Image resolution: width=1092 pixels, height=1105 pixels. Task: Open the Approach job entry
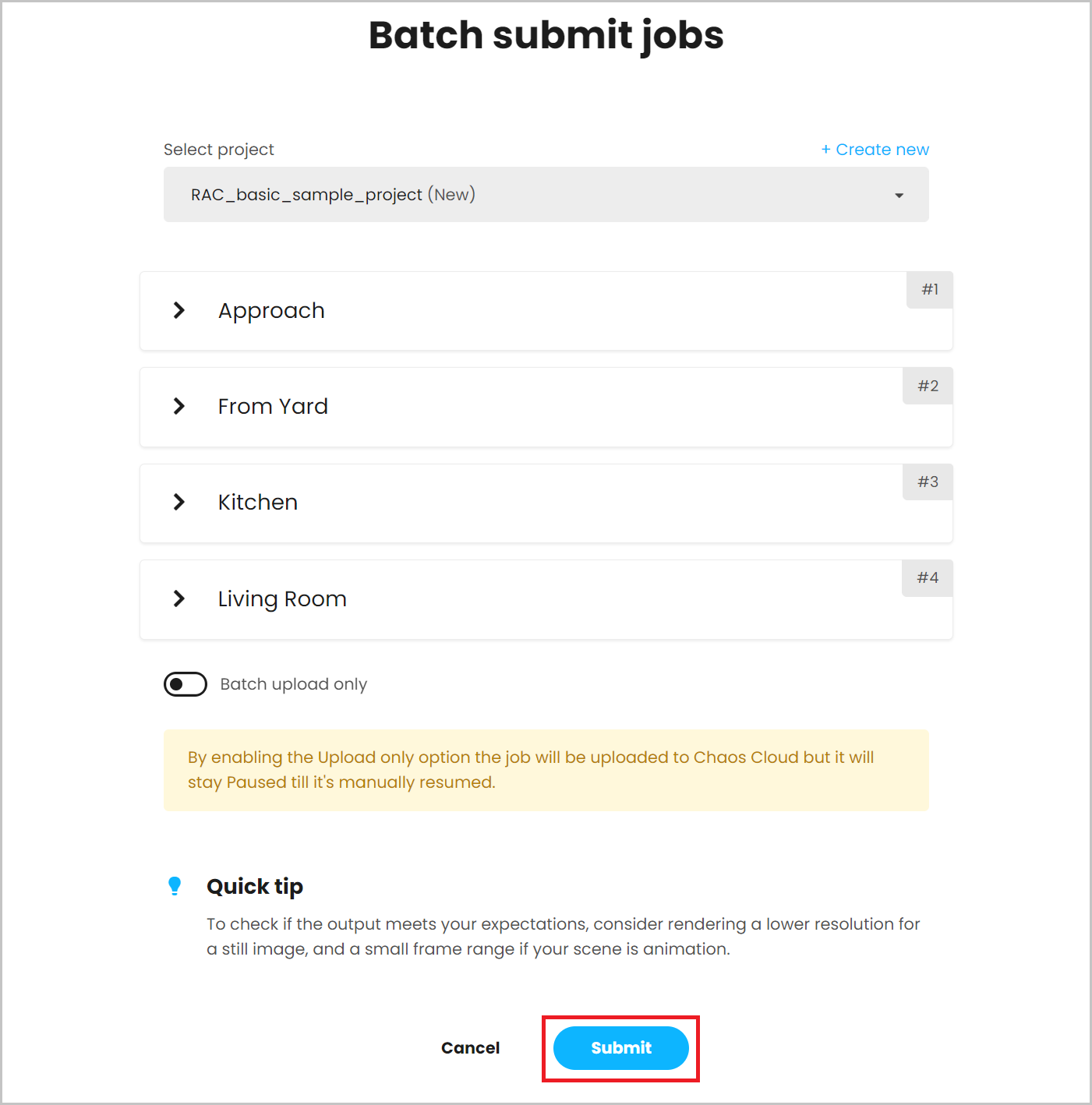(546, 311)
